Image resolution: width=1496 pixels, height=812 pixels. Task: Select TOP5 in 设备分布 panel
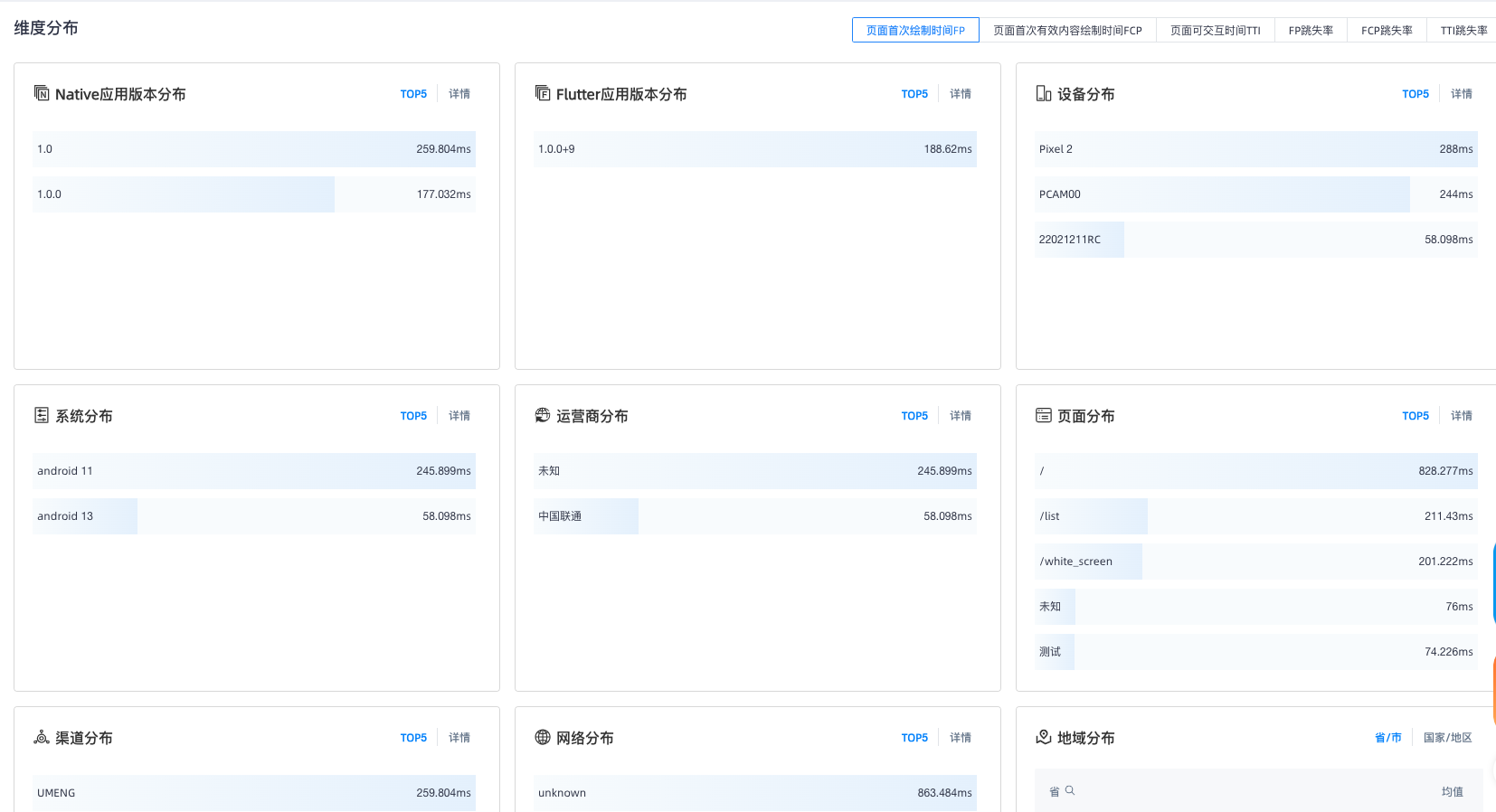point(1416,94)
